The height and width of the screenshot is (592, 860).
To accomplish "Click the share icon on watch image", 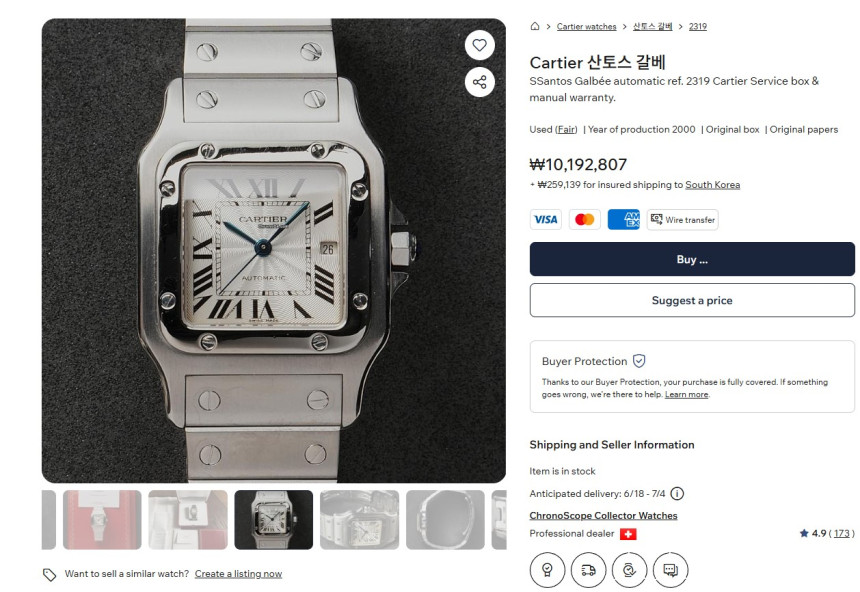I will 479,82.
